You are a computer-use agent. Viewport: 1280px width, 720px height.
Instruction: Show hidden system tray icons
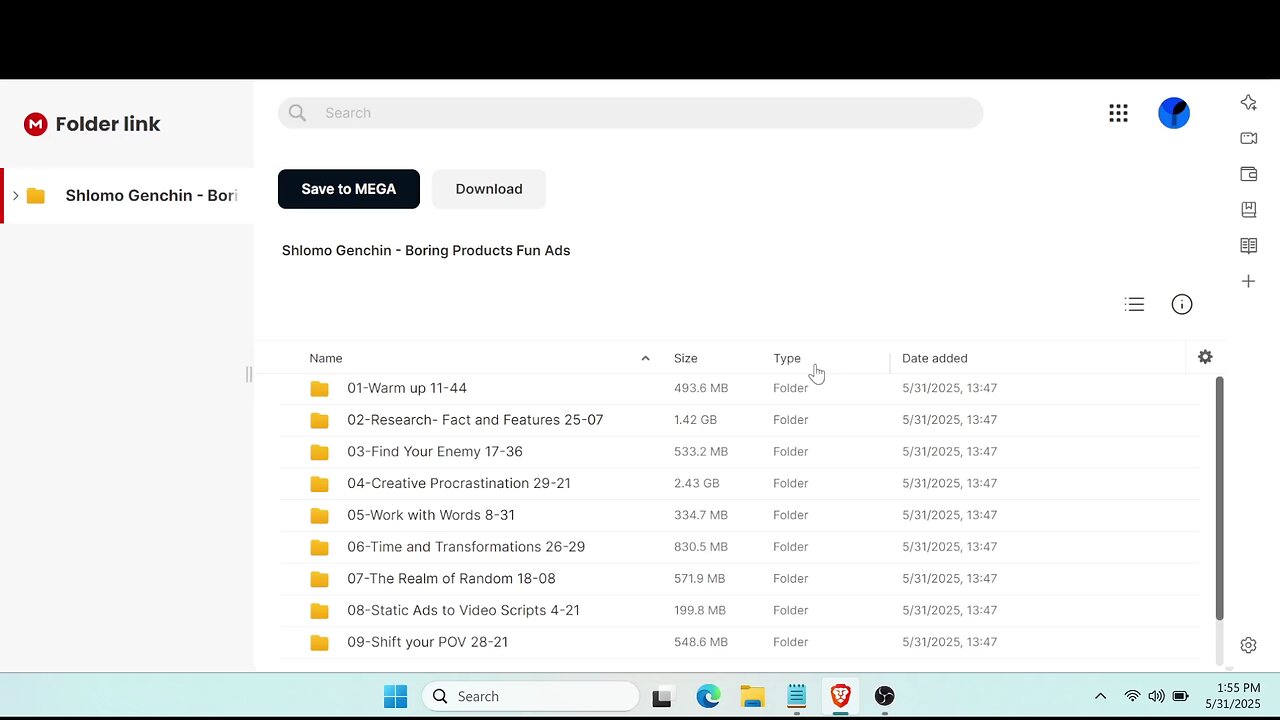[x=1100, y=696]
